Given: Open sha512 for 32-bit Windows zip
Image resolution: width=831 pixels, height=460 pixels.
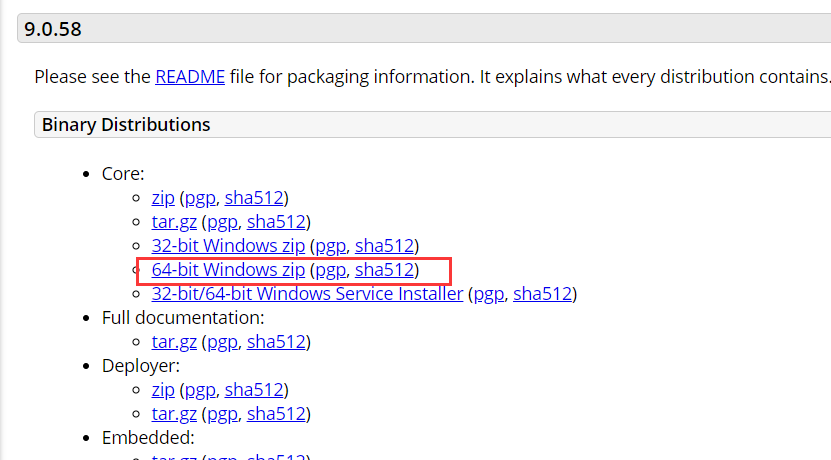Looking at the screenshot, I should tap(384, 246).
